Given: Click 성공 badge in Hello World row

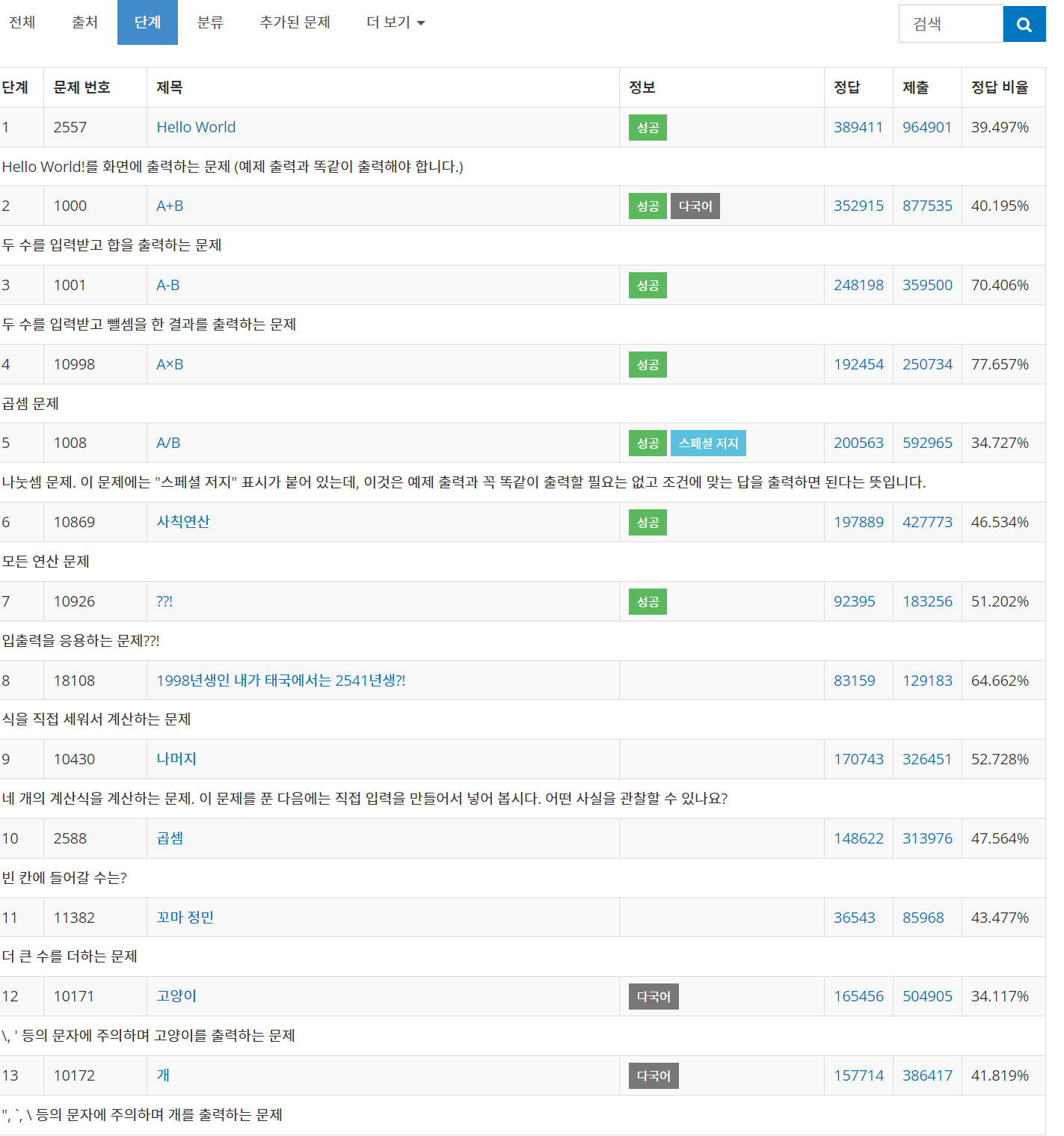Looking at the screenshot, I should pyautogui.click(x=648, y=128).
